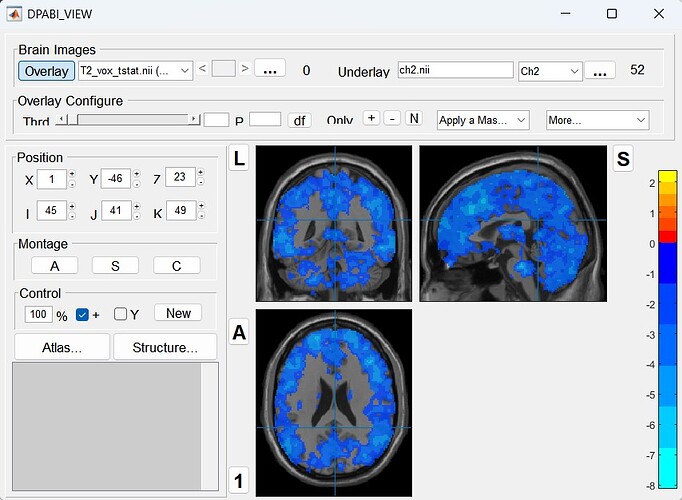Toggle the Y yoke checkbox

pos(120,314)
